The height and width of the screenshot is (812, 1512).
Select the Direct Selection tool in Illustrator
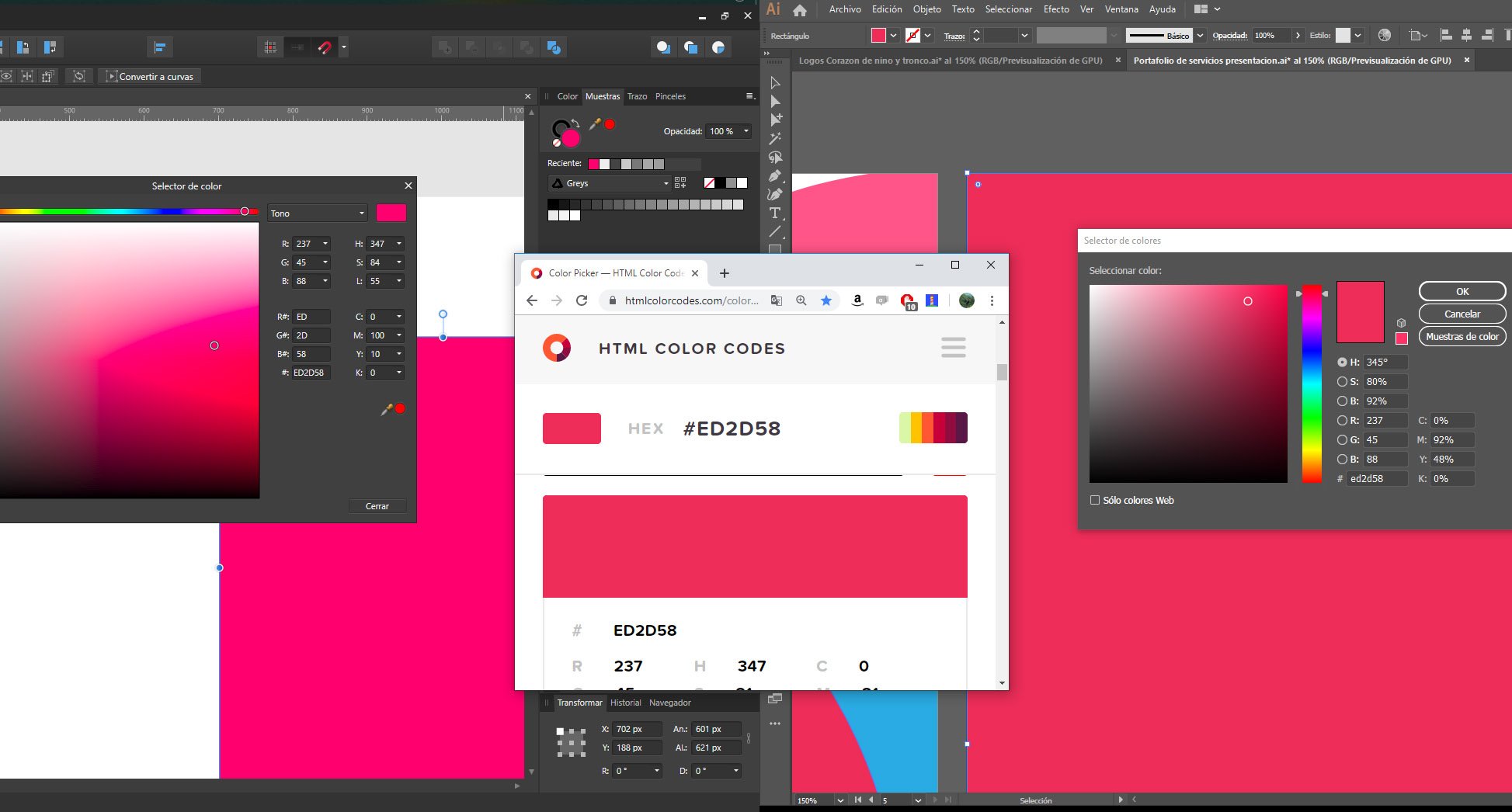775,101
